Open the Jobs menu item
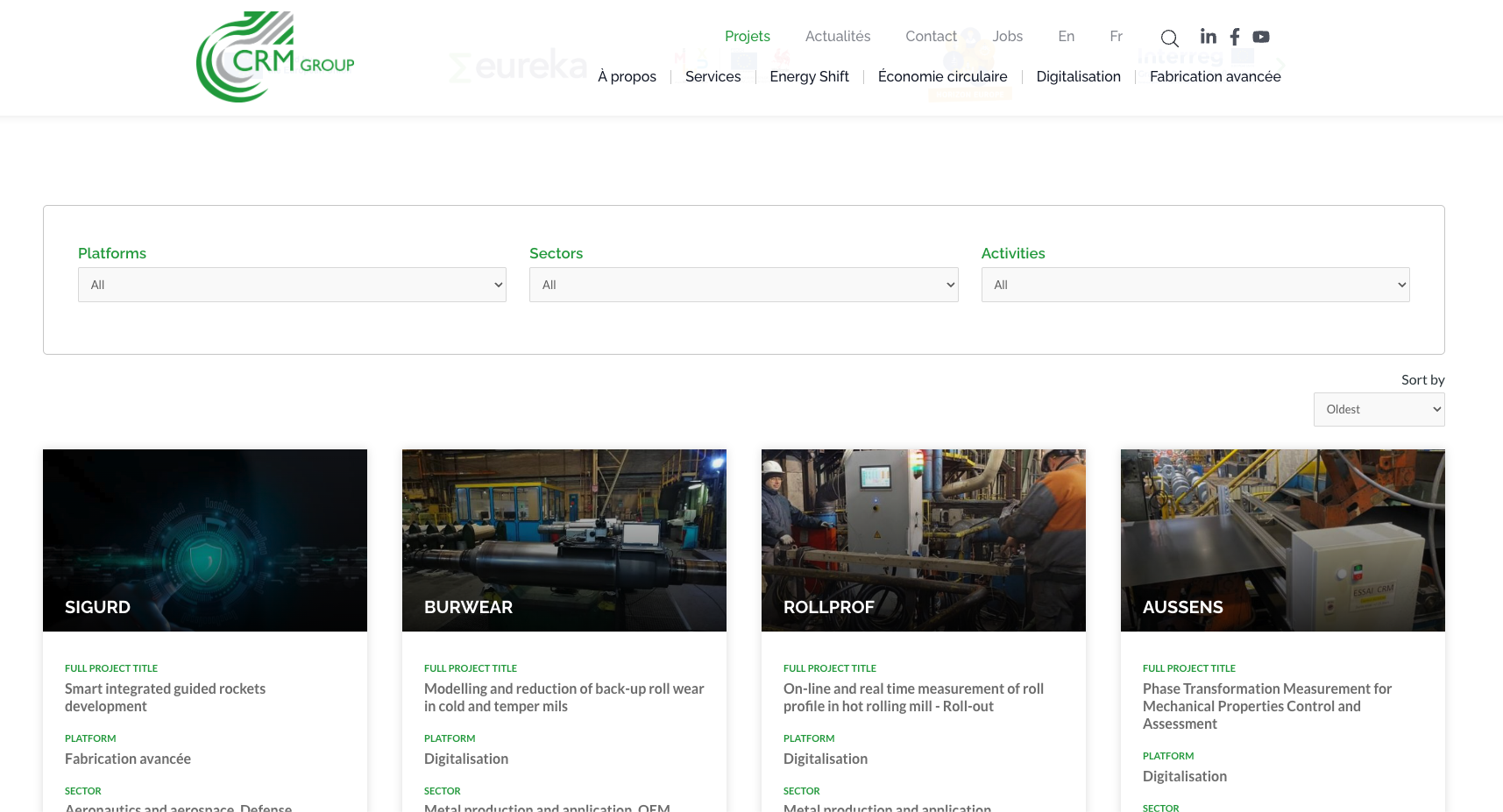The height and width of the screenshot is (812, 1503). pos(1007,36)
